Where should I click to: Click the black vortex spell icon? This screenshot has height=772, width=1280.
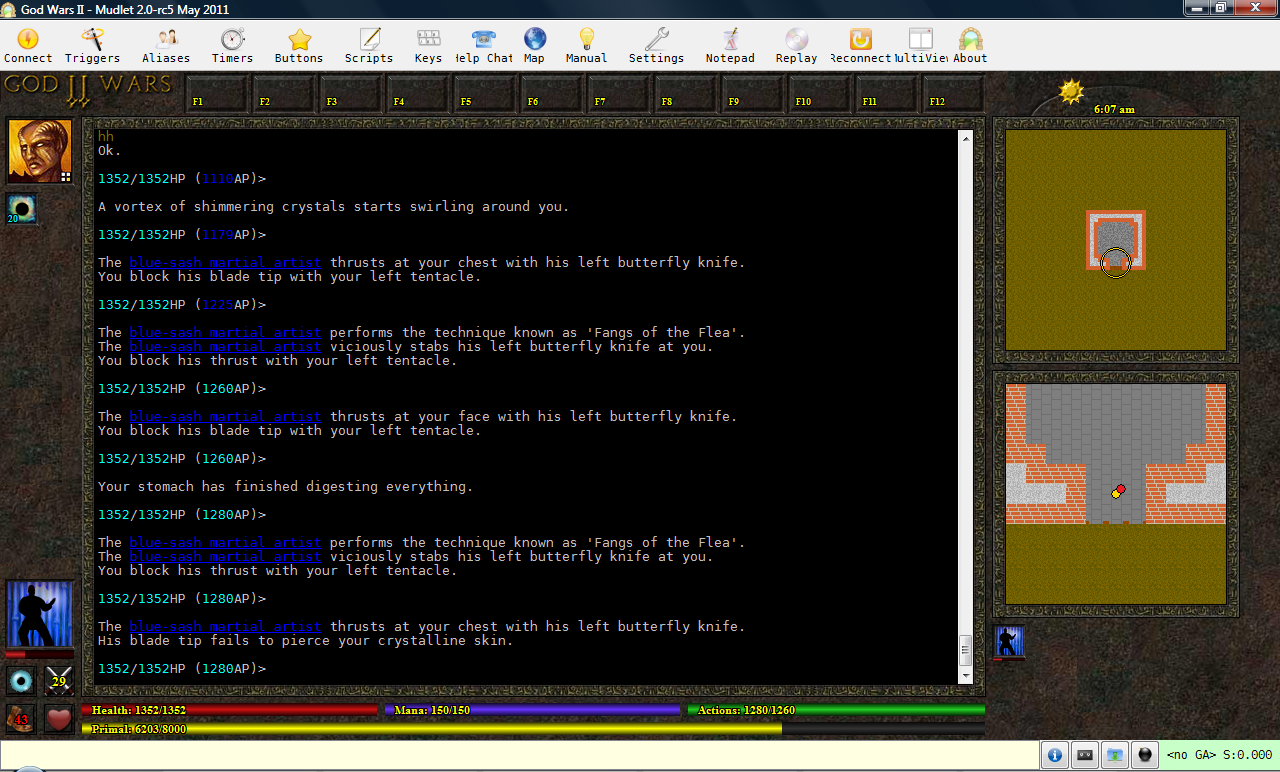pyautogui.click(x=22, y=209)
